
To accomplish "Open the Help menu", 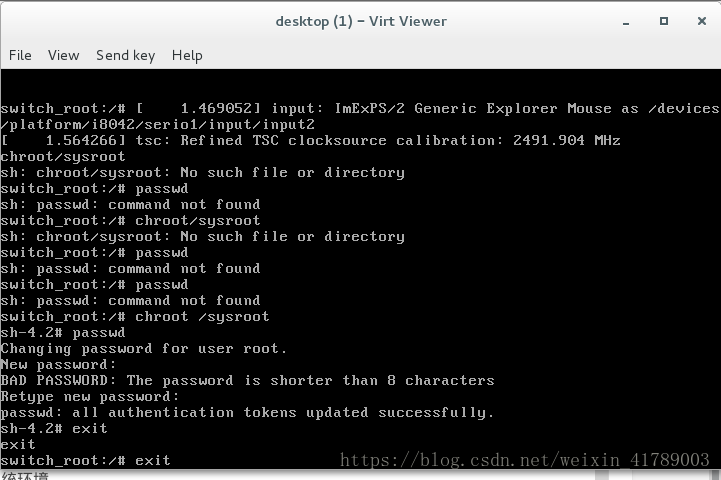I will [187, 56].
